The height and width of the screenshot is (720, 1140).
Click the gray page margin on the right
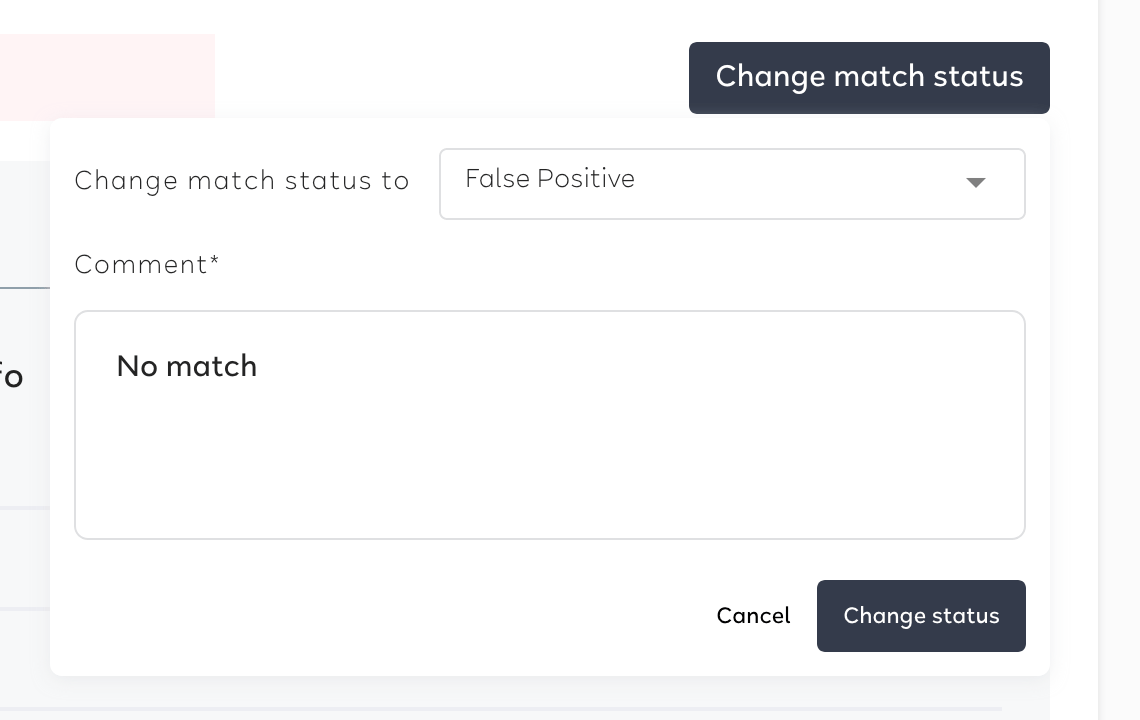point(1119,360)
